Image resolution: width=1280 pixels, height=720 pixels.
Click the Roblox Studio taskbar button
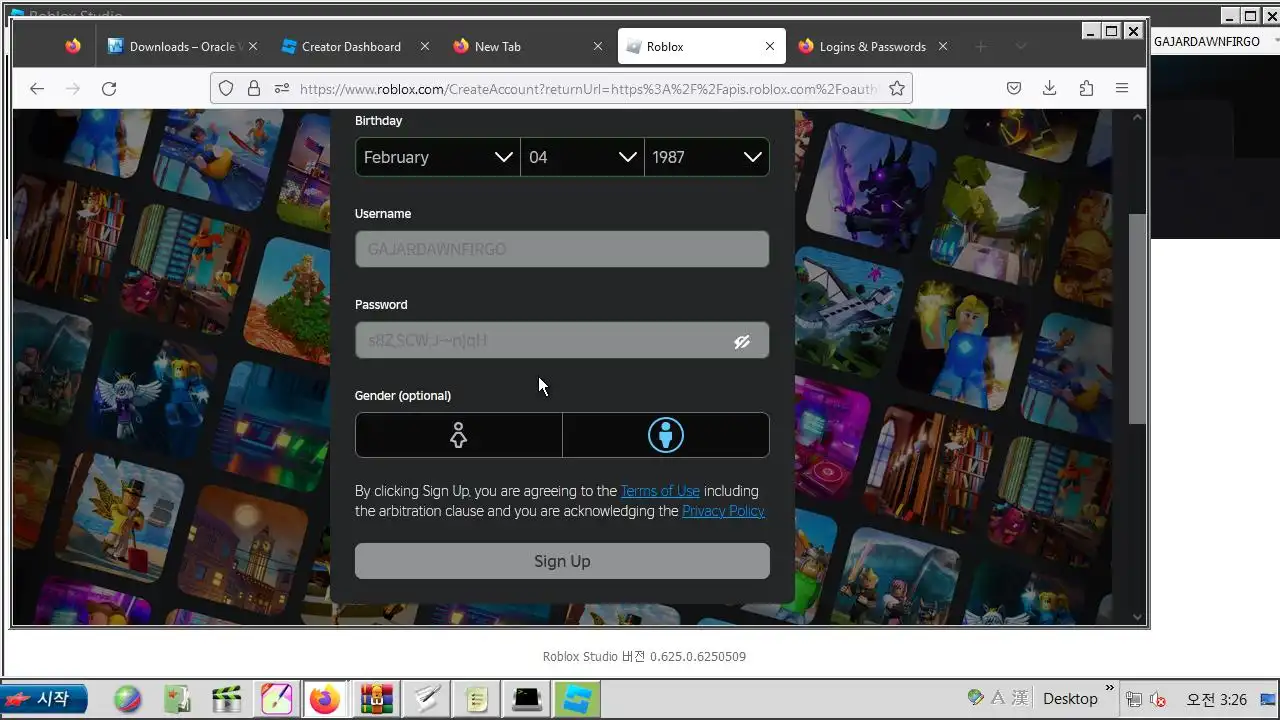point(576,699)
